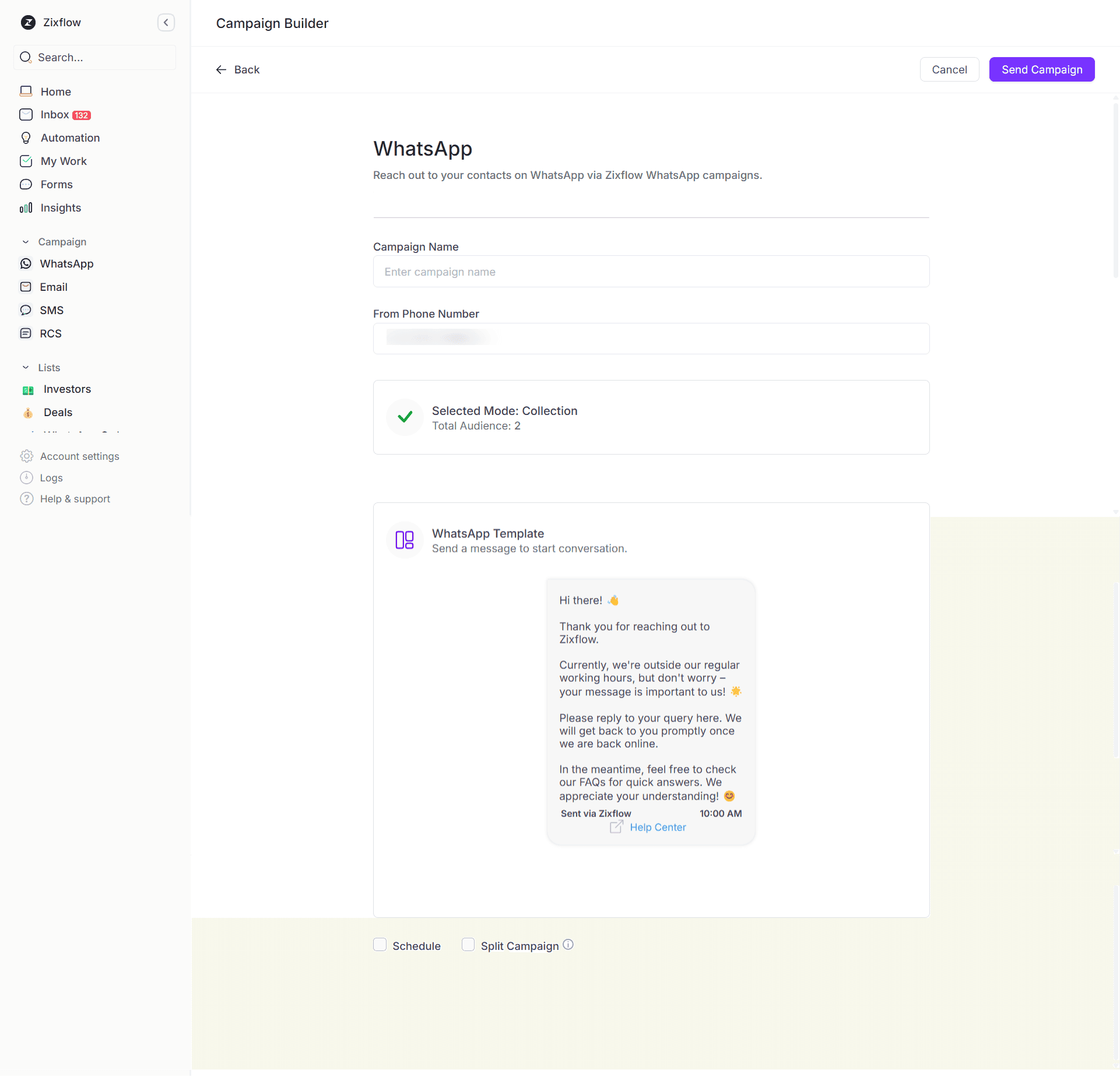Open Insights from the sidebar

pyautogui.click(x=26, y=208)
